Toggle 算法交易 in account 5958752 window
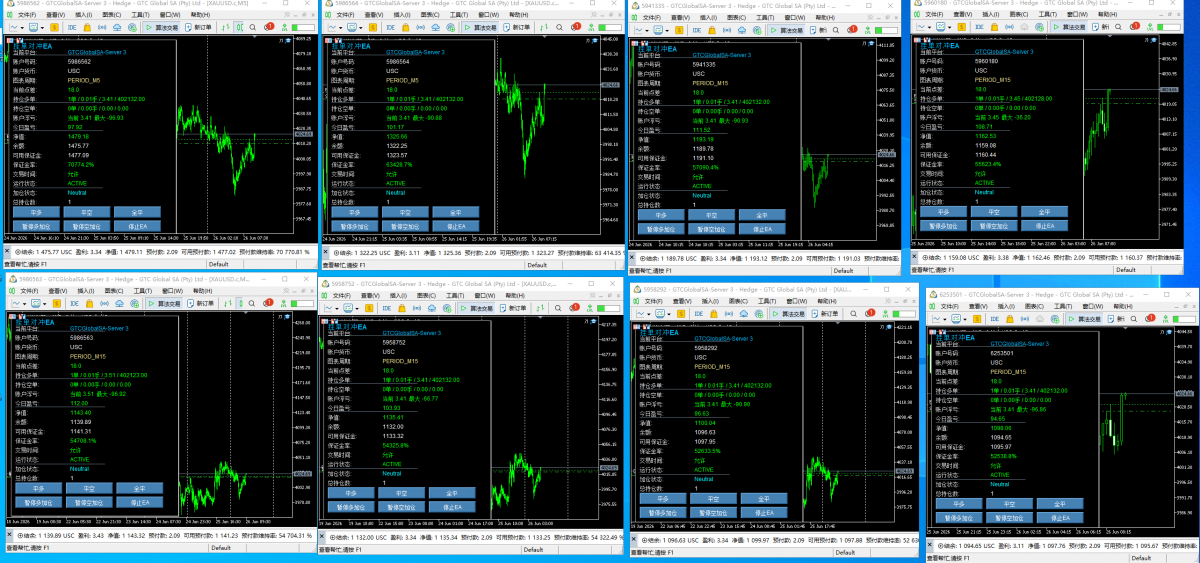 [476, 308]
